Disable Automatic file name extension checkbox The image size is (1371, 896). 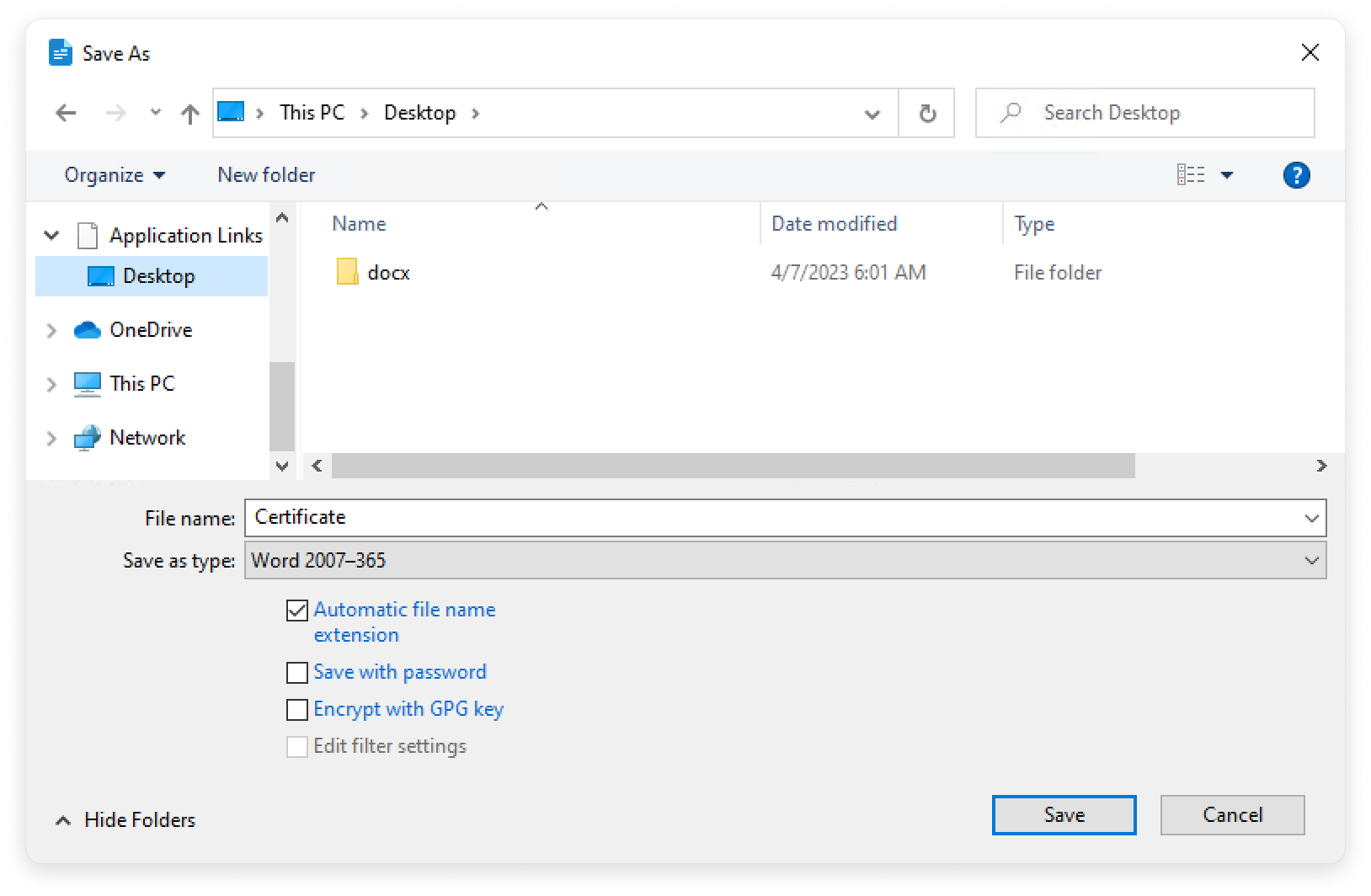pyautogui.click(x=297, y=611)
